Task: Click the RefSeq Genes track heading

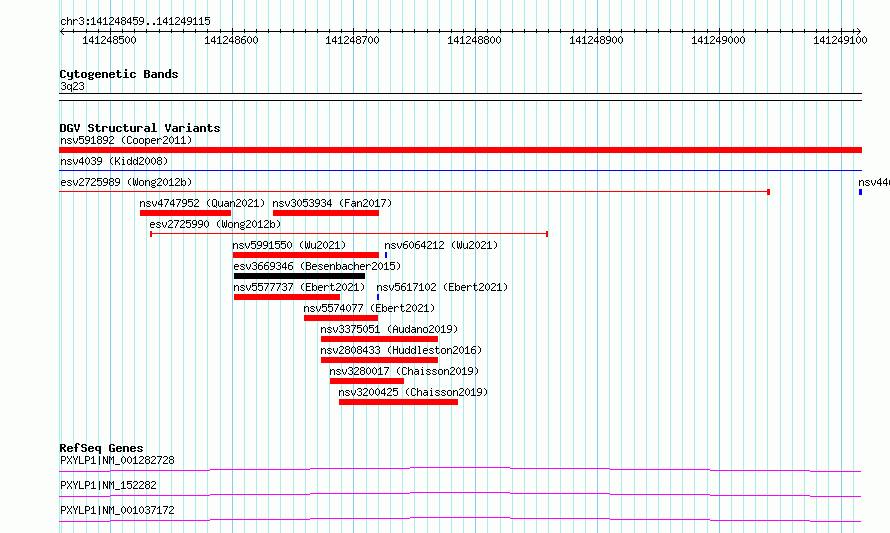Action: point(101,448)
